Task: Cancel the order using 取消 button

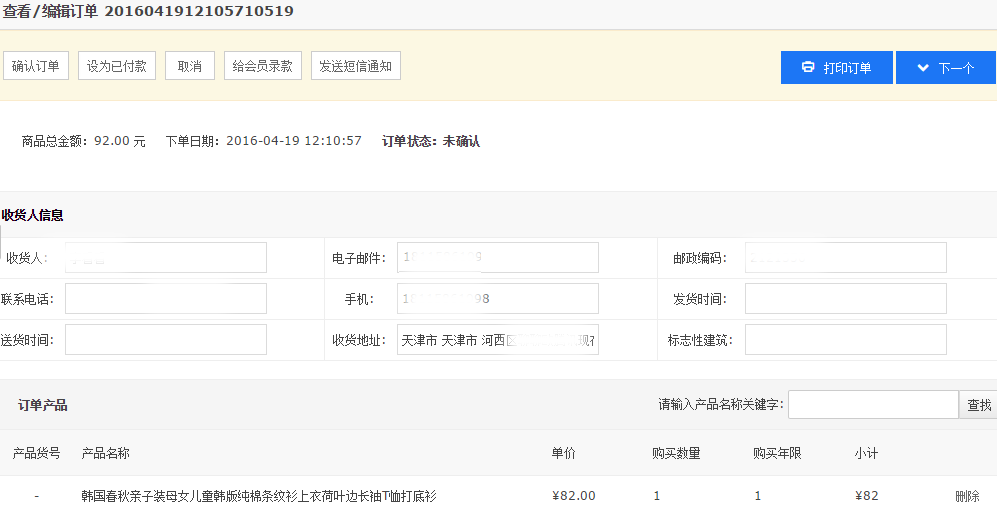Action: 190,66
